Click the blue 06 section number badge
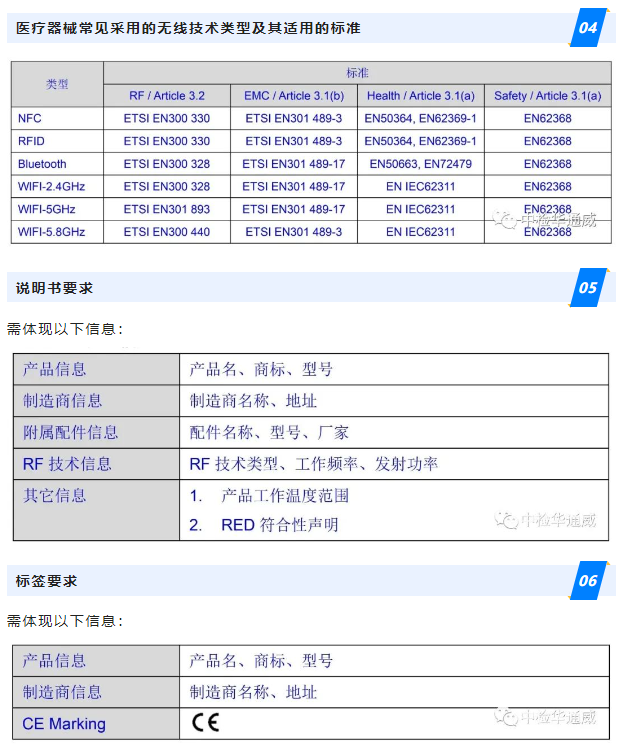Screen dimensions: 623x750 588,580
